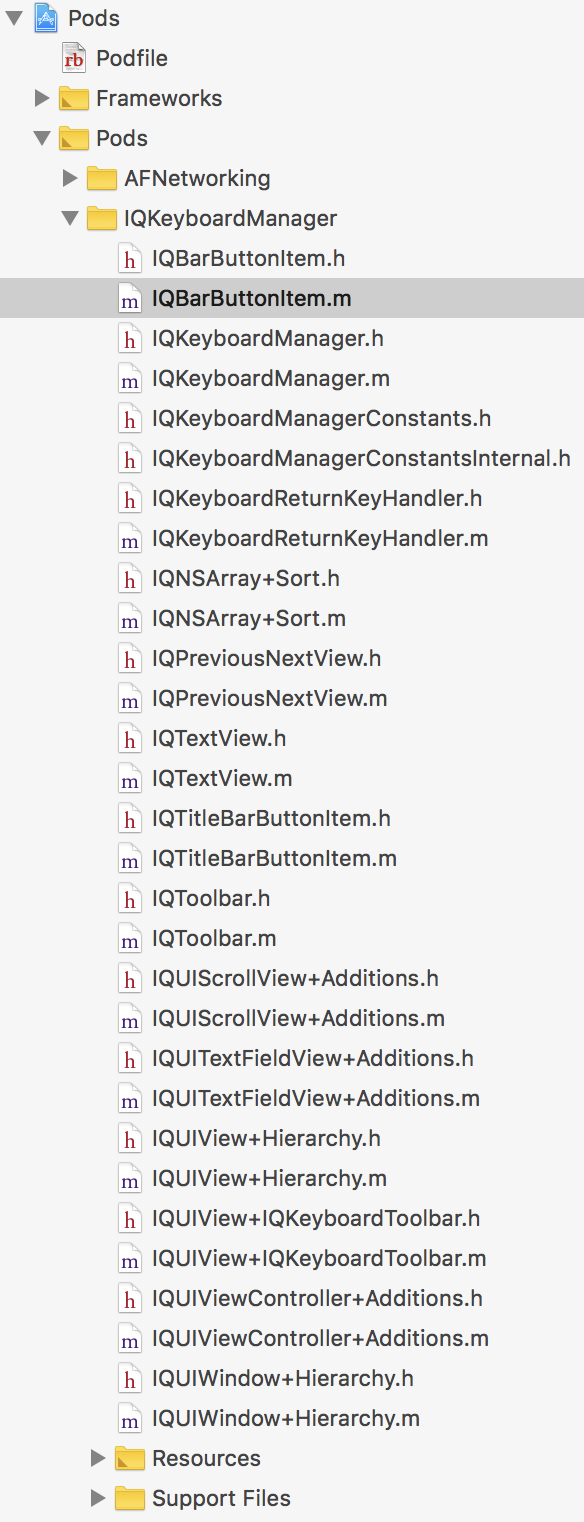Click the Frameworks folder icon
The width and height of the screenshot is (584, 1522).
tap(70, 98)
